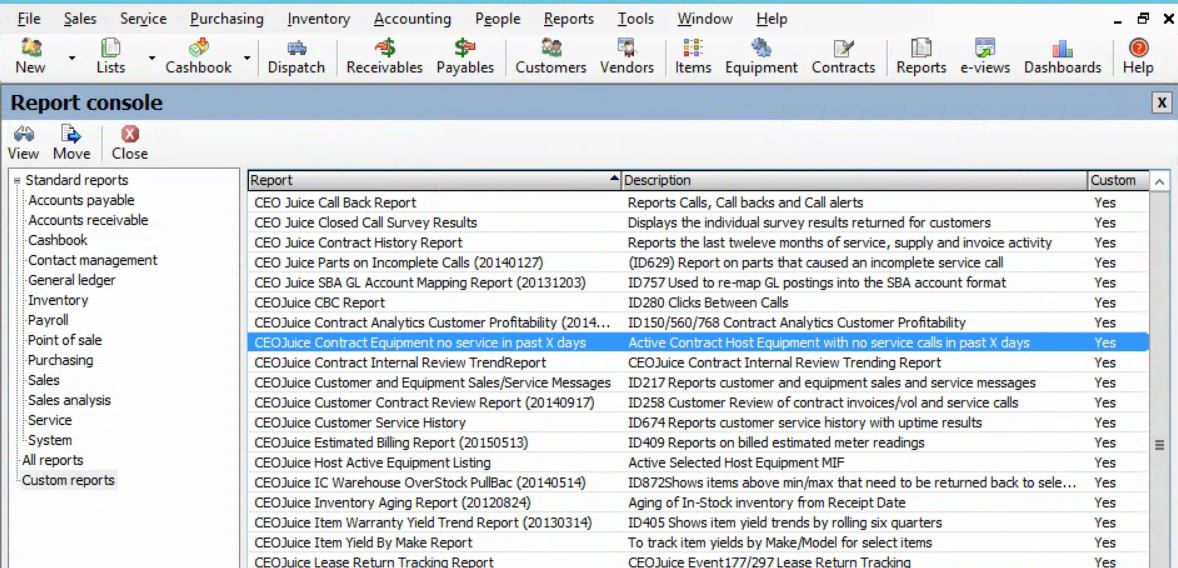Collapse the Standard reports tree node
The width and height of the screenshot is (1178, 568).
point(17,180)
